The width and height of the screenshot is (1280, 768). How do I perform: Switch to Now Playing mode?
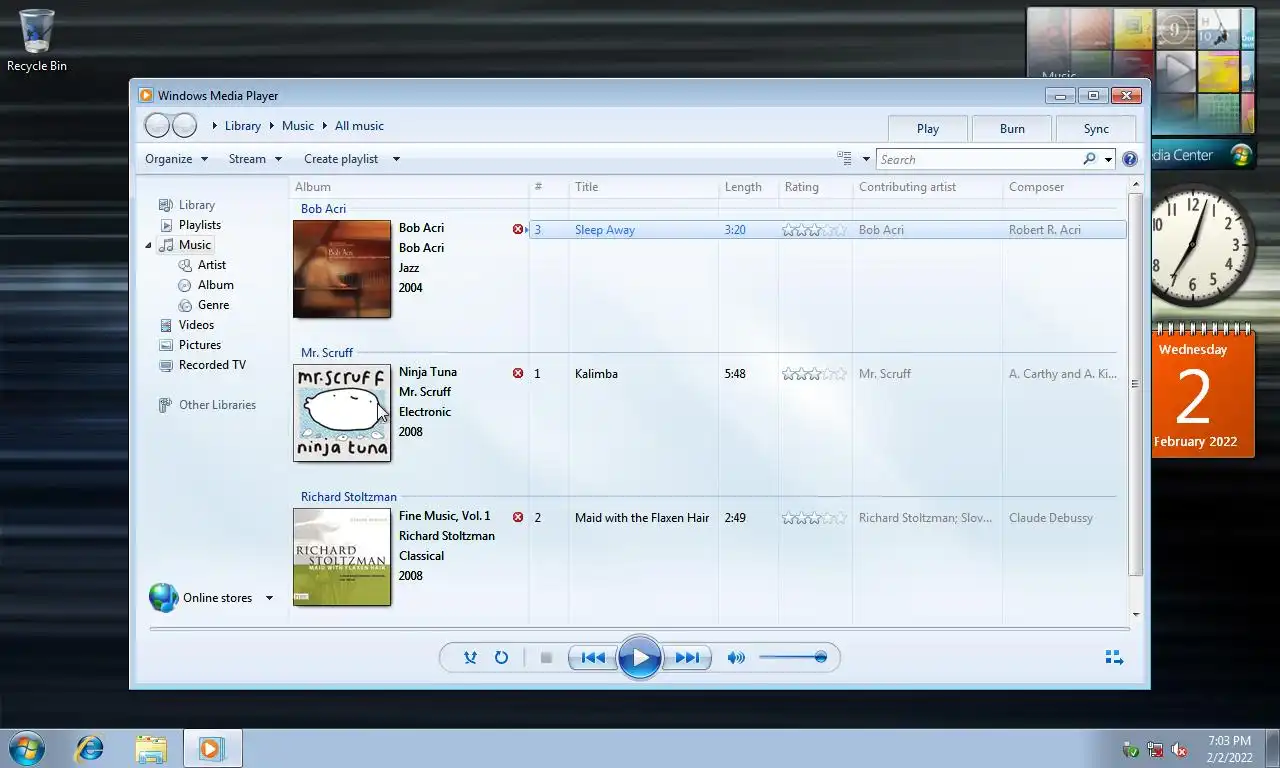[1114, 657]
